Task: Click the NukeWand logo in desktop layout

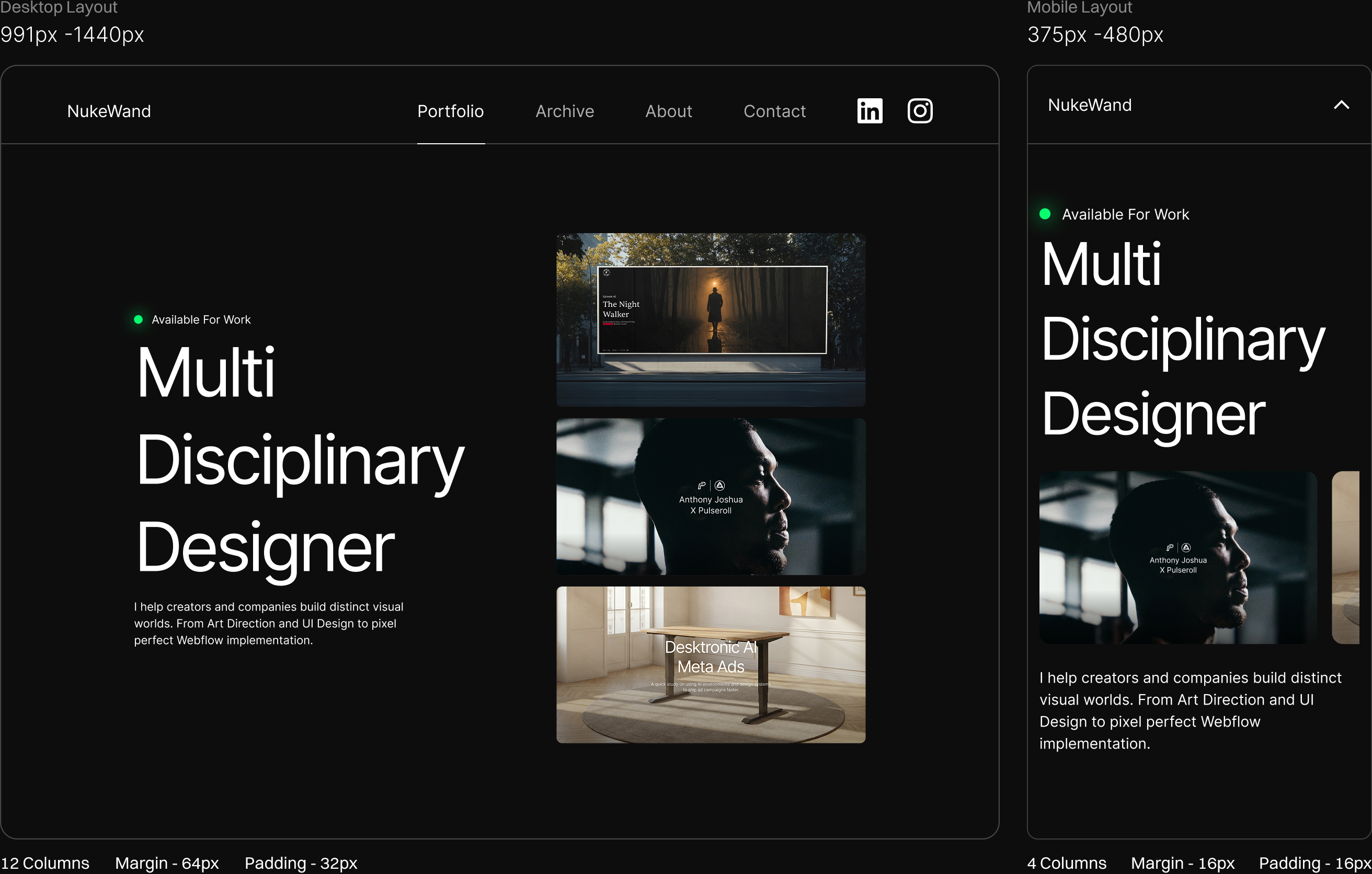Action: click(109, 111)
